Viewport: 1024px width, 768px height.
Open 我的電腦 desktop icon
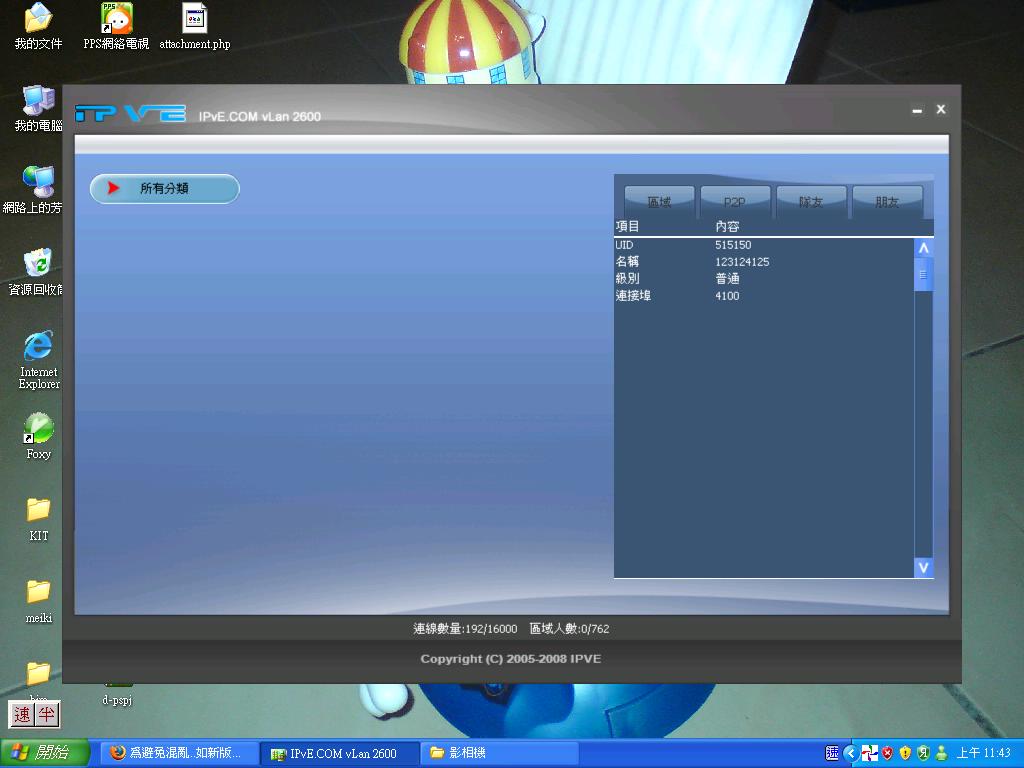pyautogui.click(x=39, y=108)
